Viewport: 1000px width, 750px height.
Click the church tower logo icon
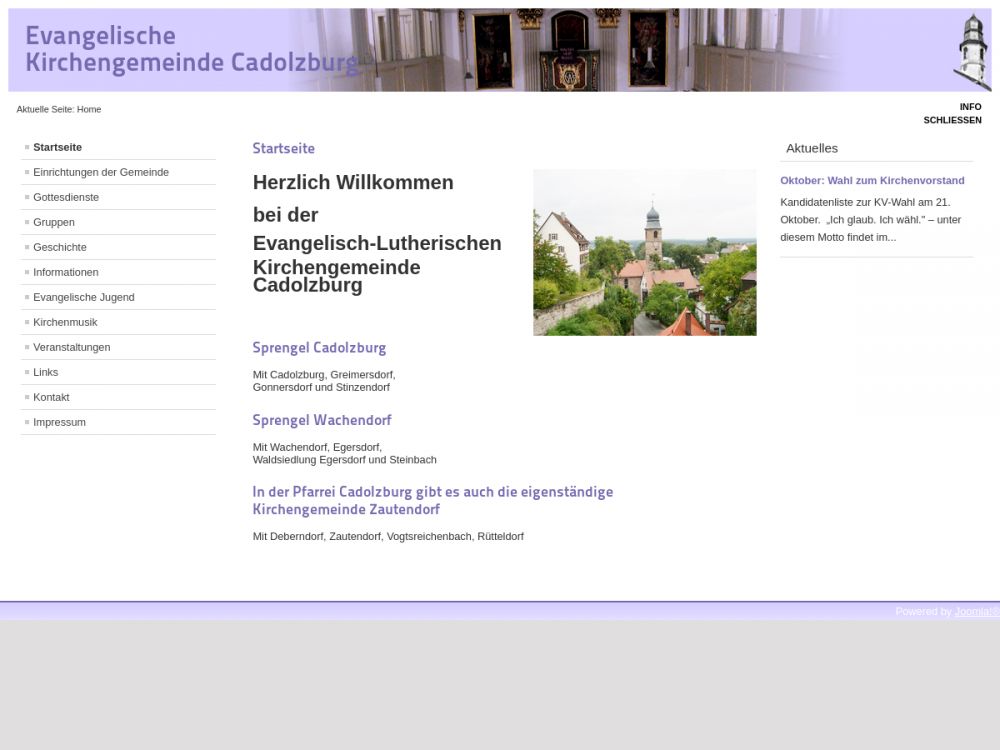969,52
